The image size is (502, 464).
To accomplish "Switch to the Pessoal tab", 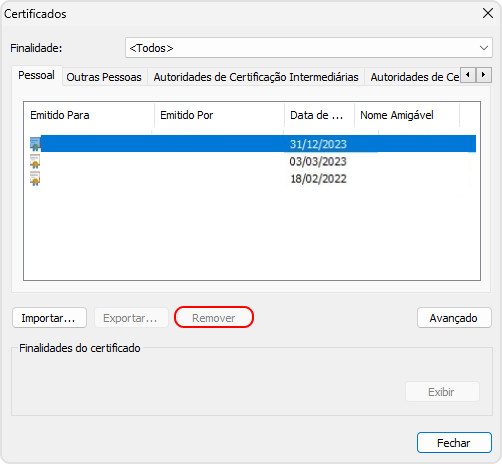I will [36, 75].
